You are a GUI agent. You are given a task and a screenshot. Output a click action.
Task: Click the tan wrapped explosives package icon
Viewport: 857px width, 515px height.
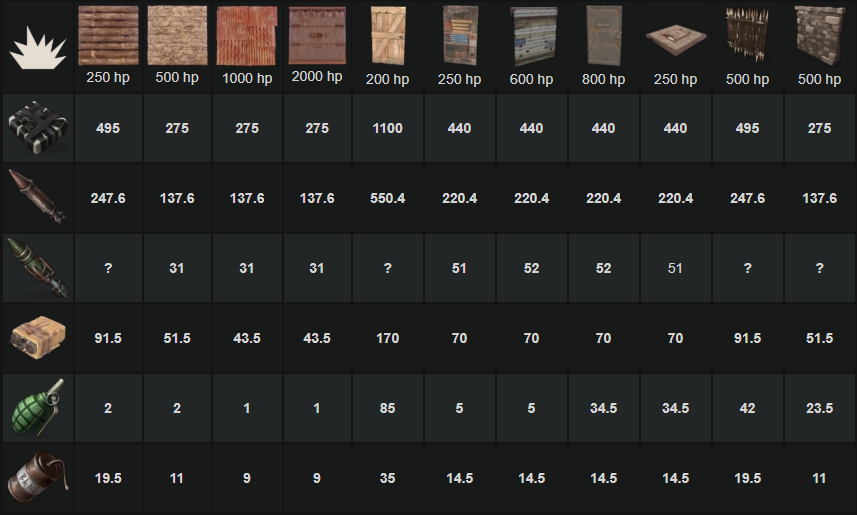click(x=38, y=337)
